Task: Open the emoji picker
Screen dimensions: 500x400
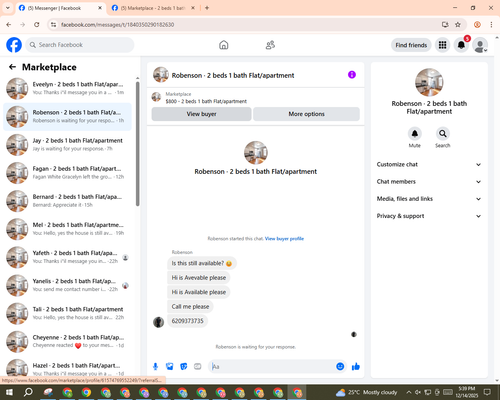Action: [340, 367]
